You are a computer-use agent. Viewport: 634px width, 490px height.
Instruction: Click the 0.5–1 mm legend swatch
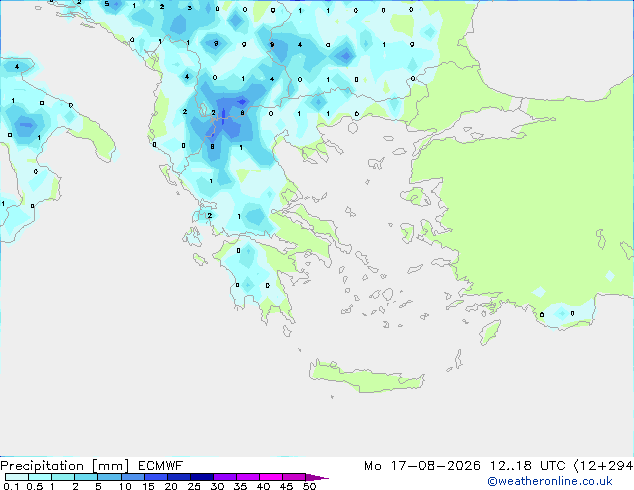tap(40, 477)
